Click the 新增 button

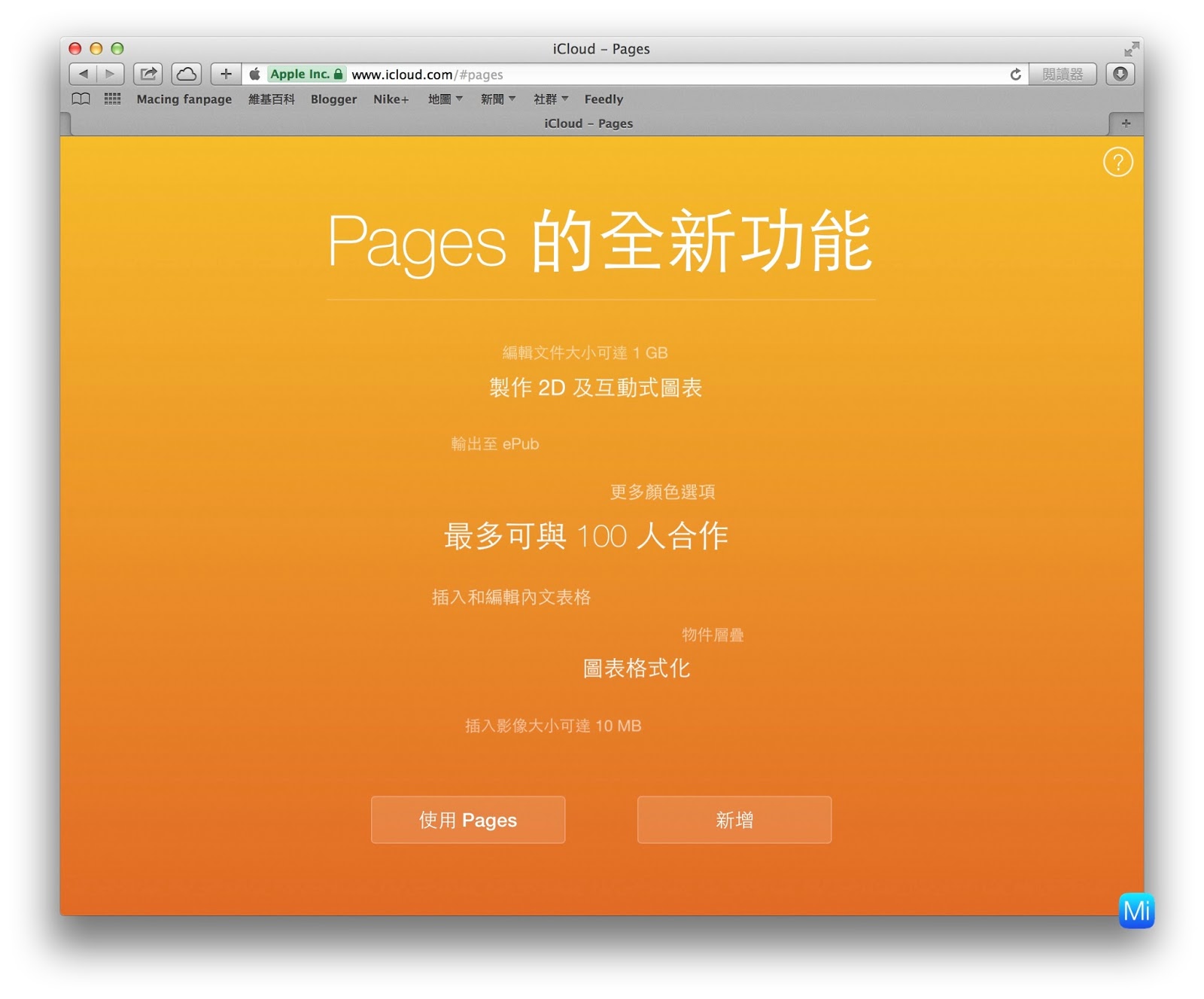pos(734,820)
